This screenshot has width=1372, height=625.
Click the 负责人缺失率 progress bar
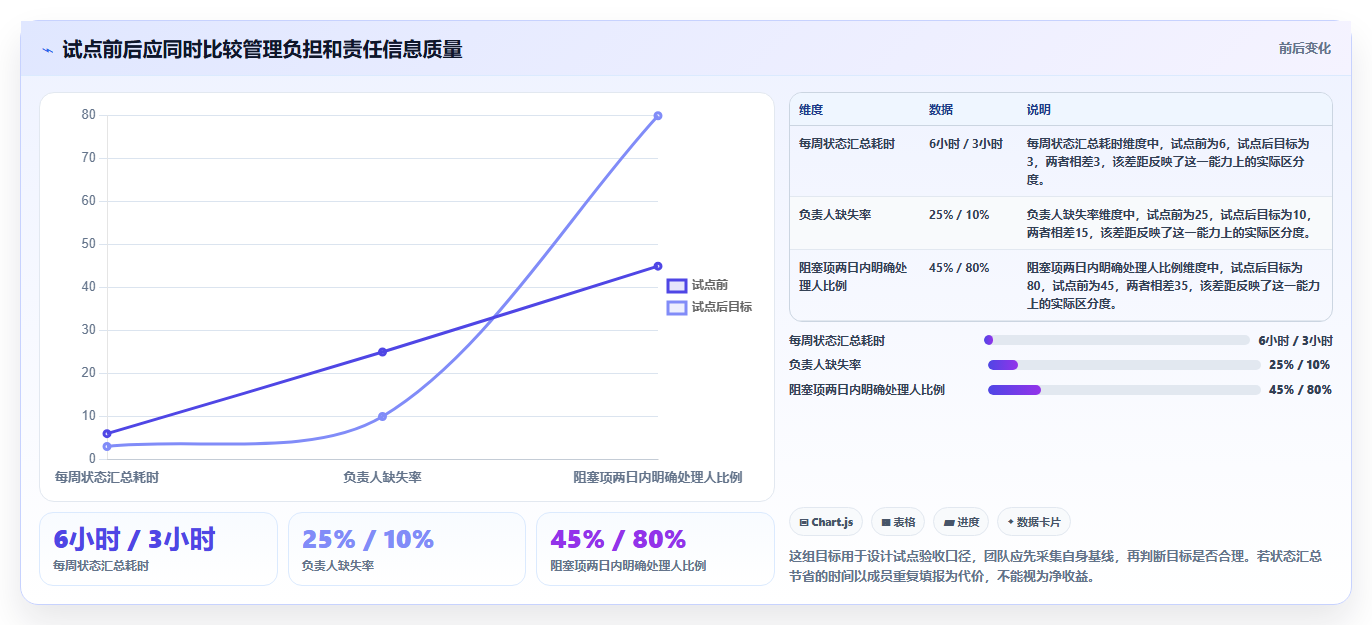[x=1124, y=365]
